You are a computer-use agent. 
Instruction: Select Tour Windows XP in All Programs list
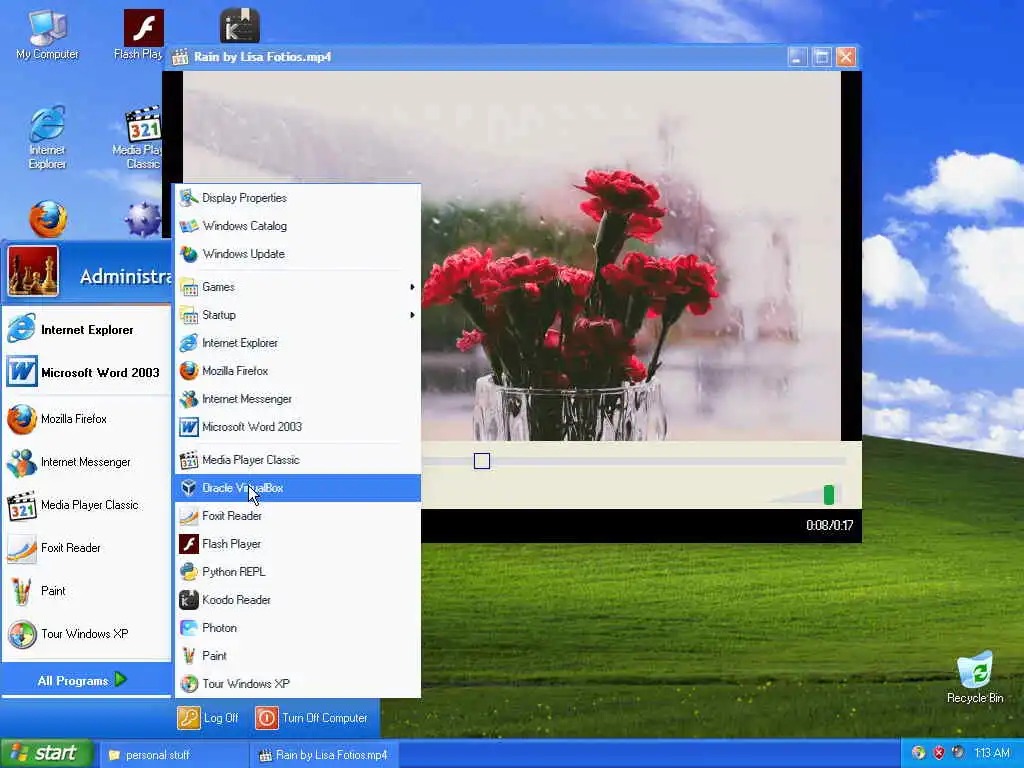click(x=298, y=684)
